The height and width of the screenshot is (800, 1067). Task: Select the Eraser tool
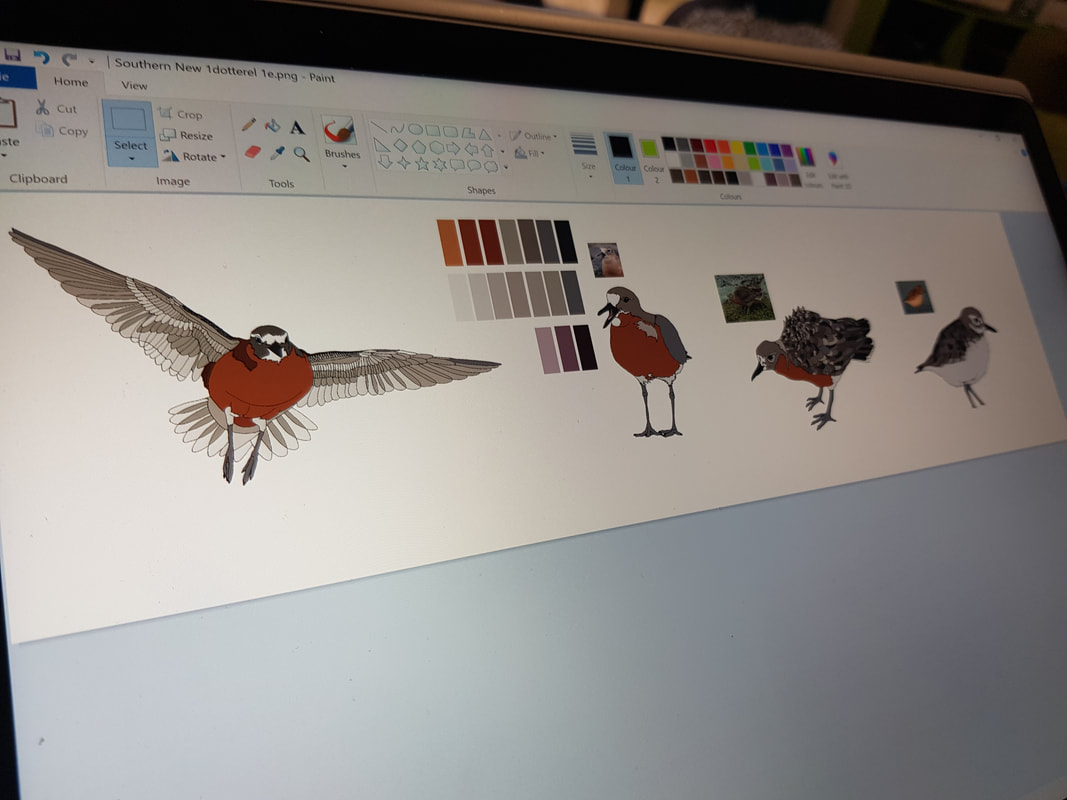252,151
